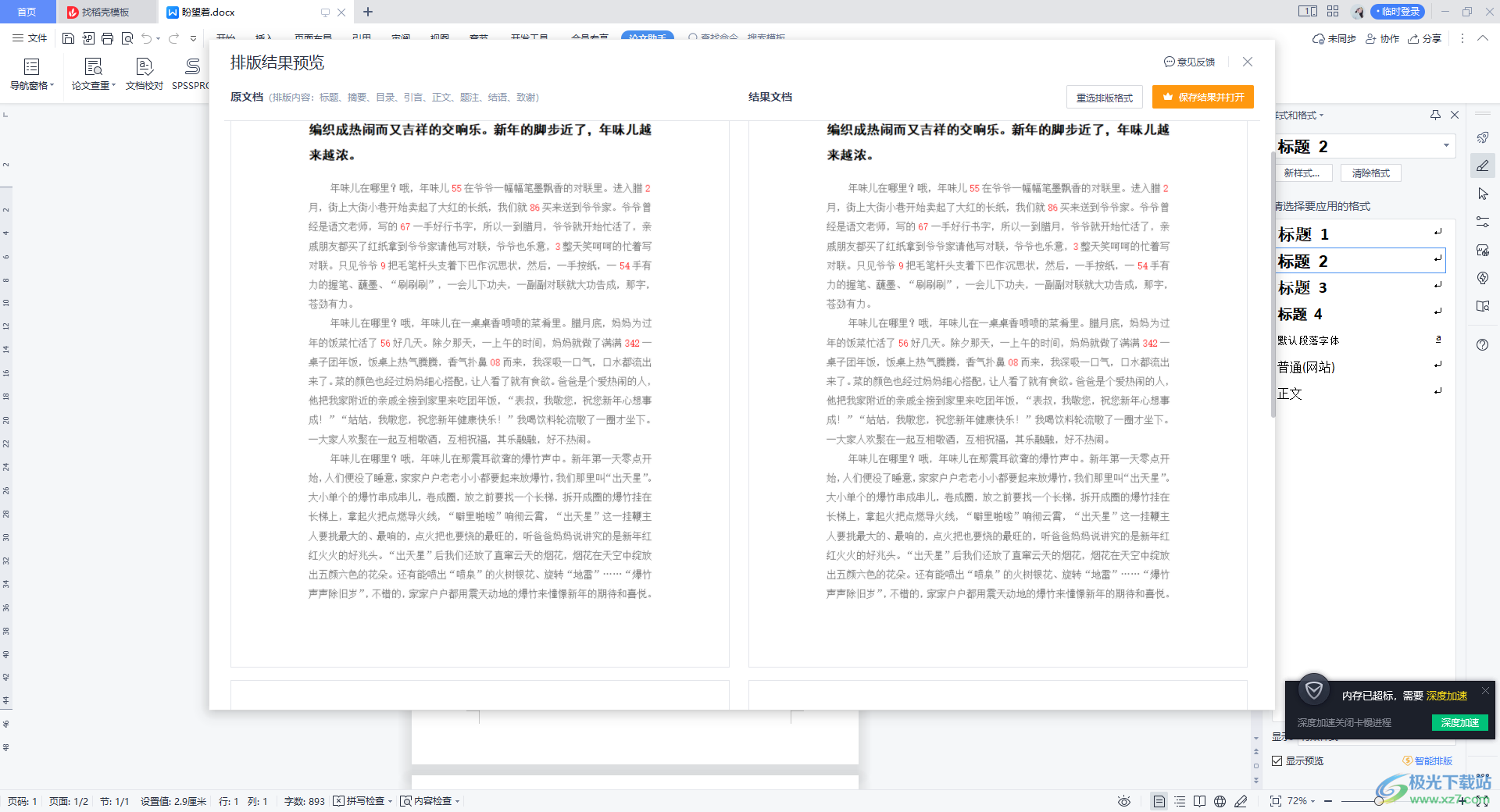The width and height of the screenshot is (1500, 812).
Task: Switch to the 找稻壳模板 tab
Action: [105, 12]
